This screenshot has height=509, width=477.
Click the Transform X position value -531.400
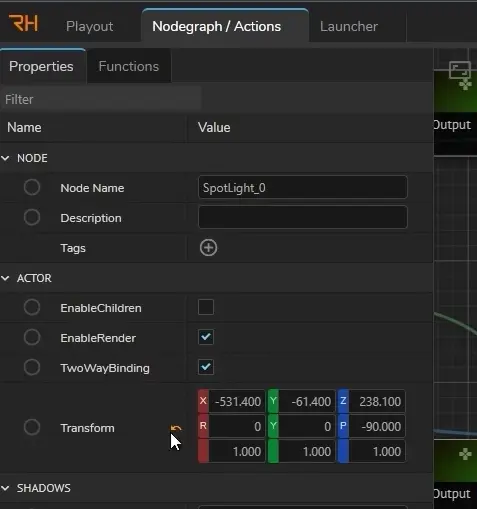click(x=237, y=401)
